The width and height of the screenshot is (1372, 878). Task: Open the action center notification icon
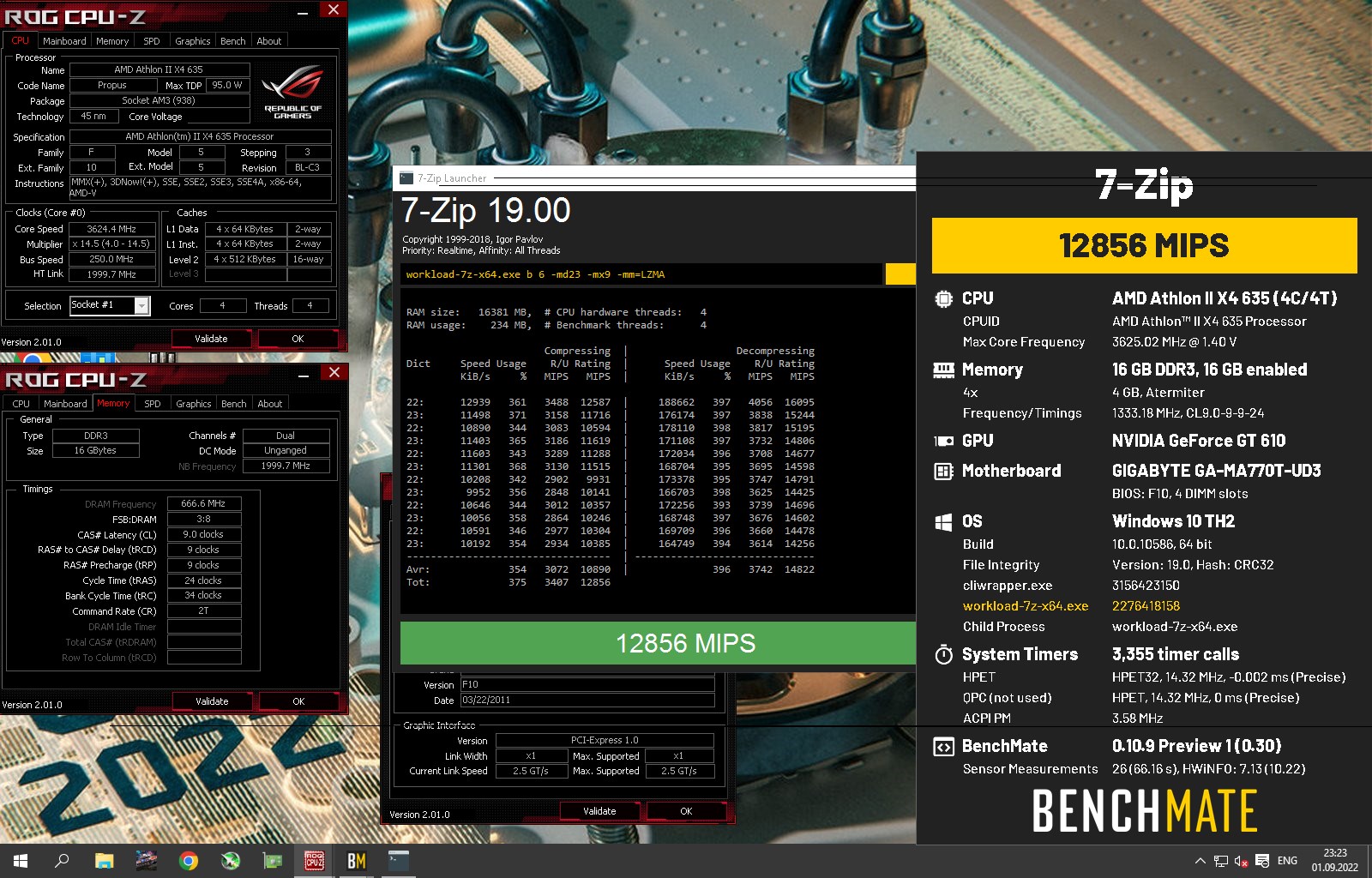[1262, 861]
